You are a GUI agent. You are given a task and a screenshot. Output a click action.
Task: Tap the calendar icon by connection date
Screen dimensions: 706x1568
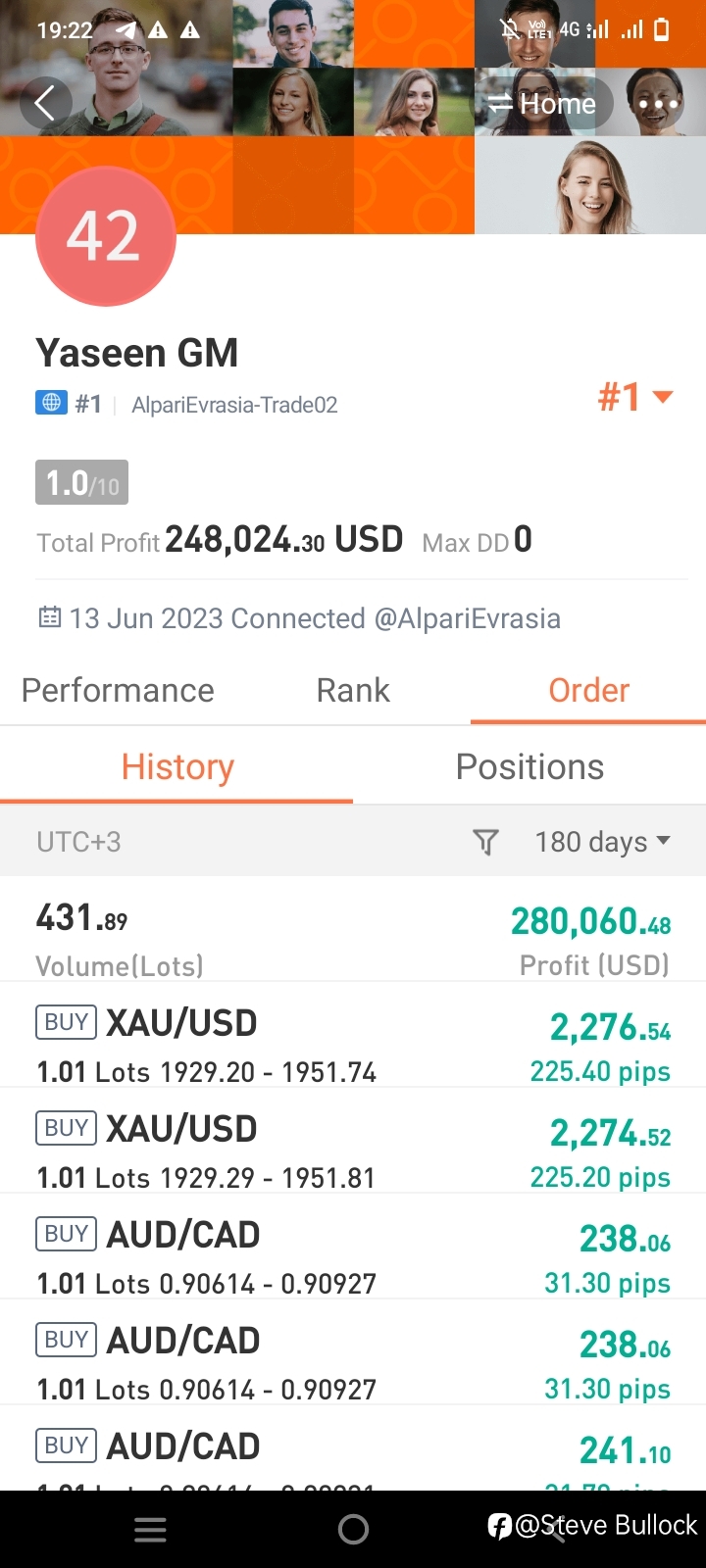tap(49, 617)
